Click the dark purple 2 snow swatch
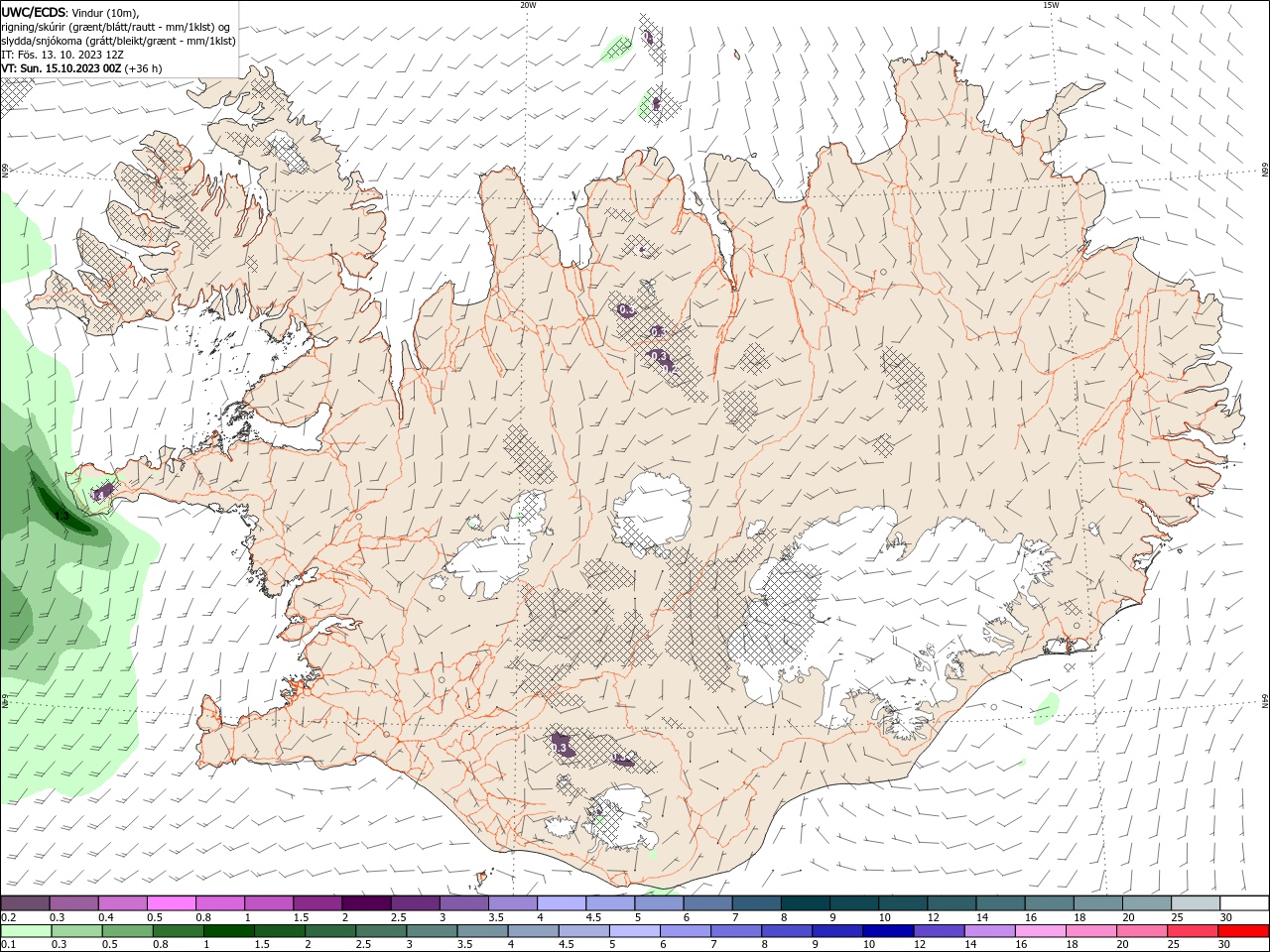1270x952 pixels. click(366, 902)
